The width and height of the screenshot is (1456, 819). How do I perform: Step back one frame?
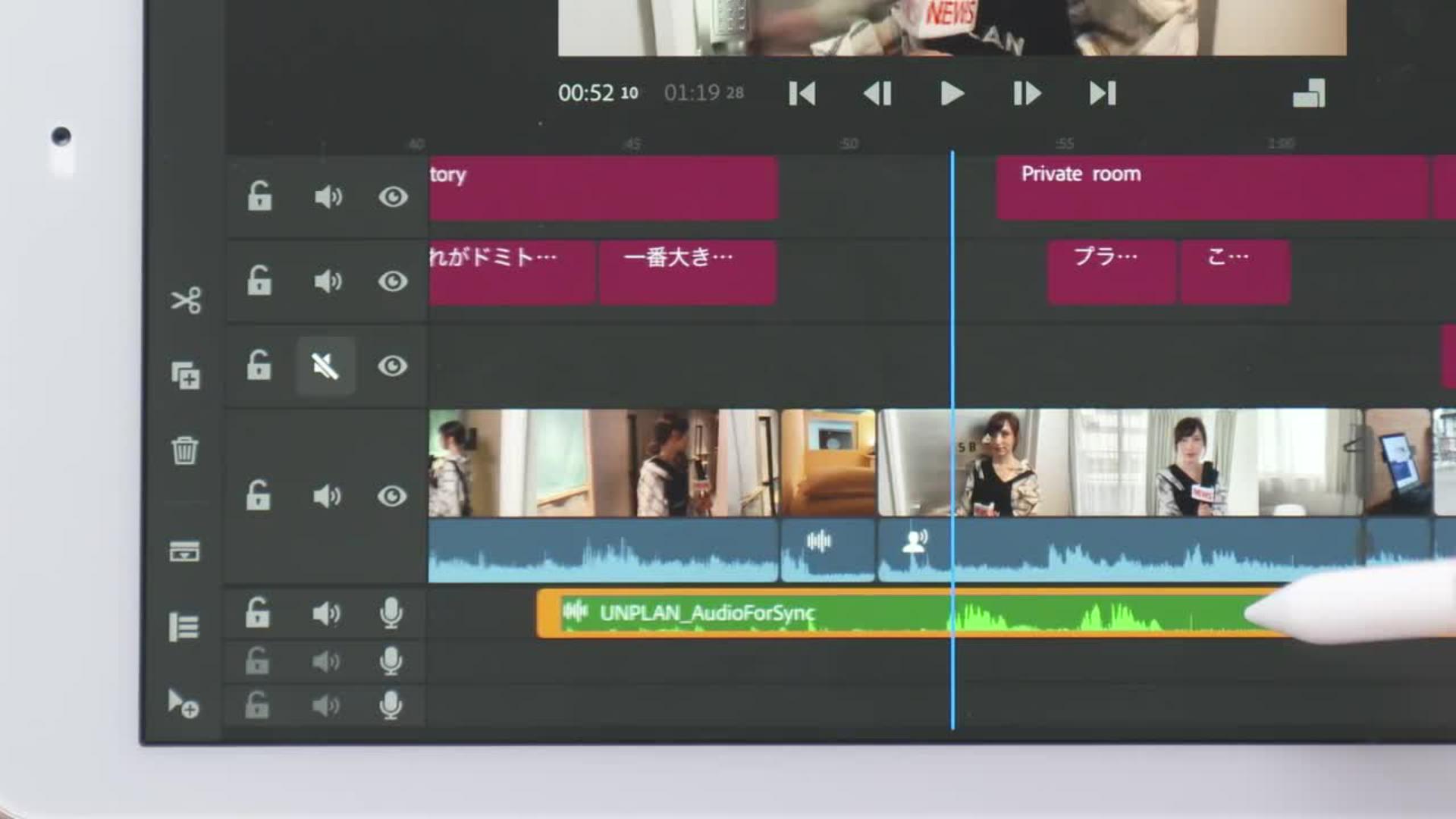[x=877, y=94]
